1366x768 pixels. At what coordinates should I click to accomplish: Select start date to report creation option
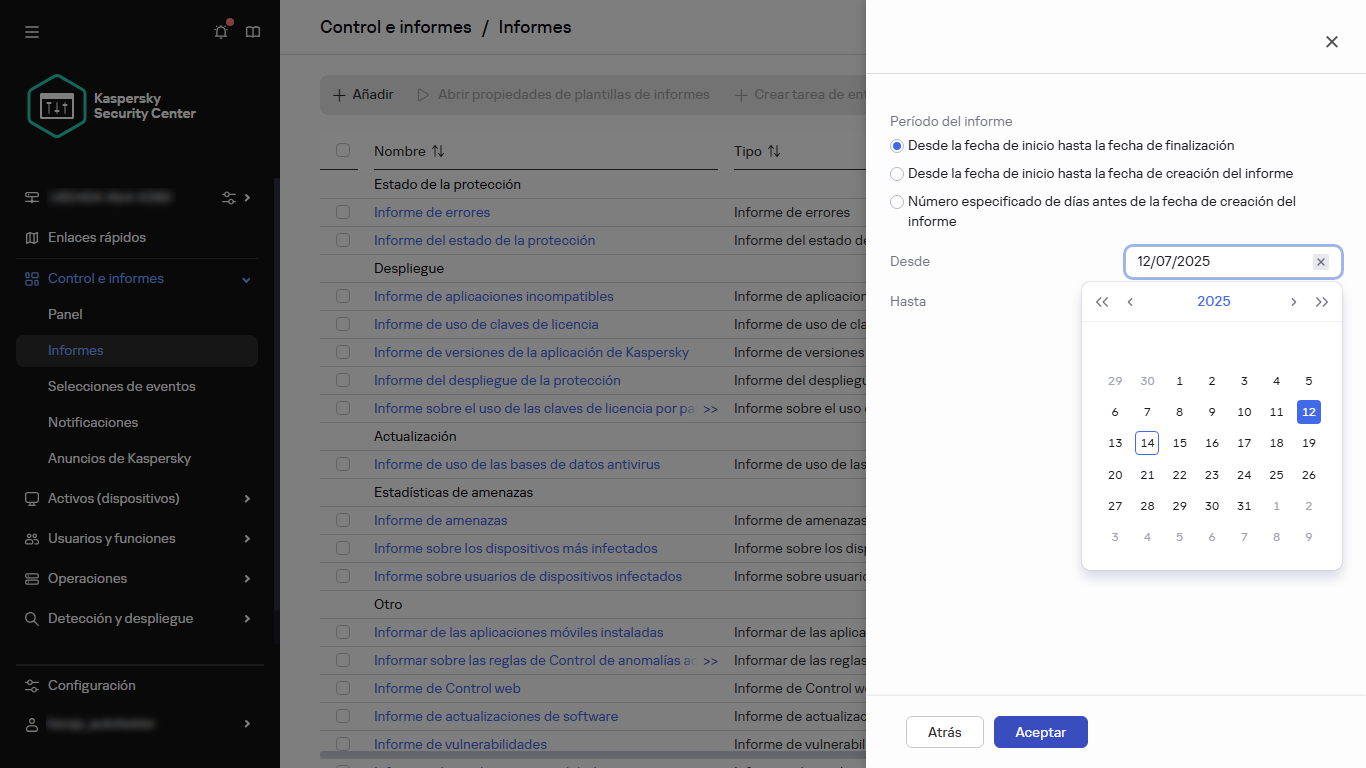click(897, 174)
